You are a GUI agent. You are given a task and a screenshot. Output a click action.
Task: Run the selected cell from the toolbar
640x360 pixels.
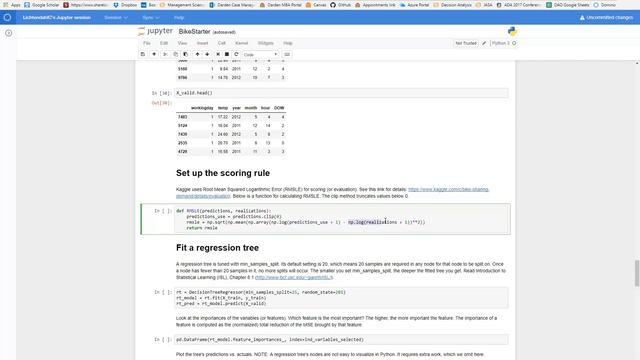[218, 54]
